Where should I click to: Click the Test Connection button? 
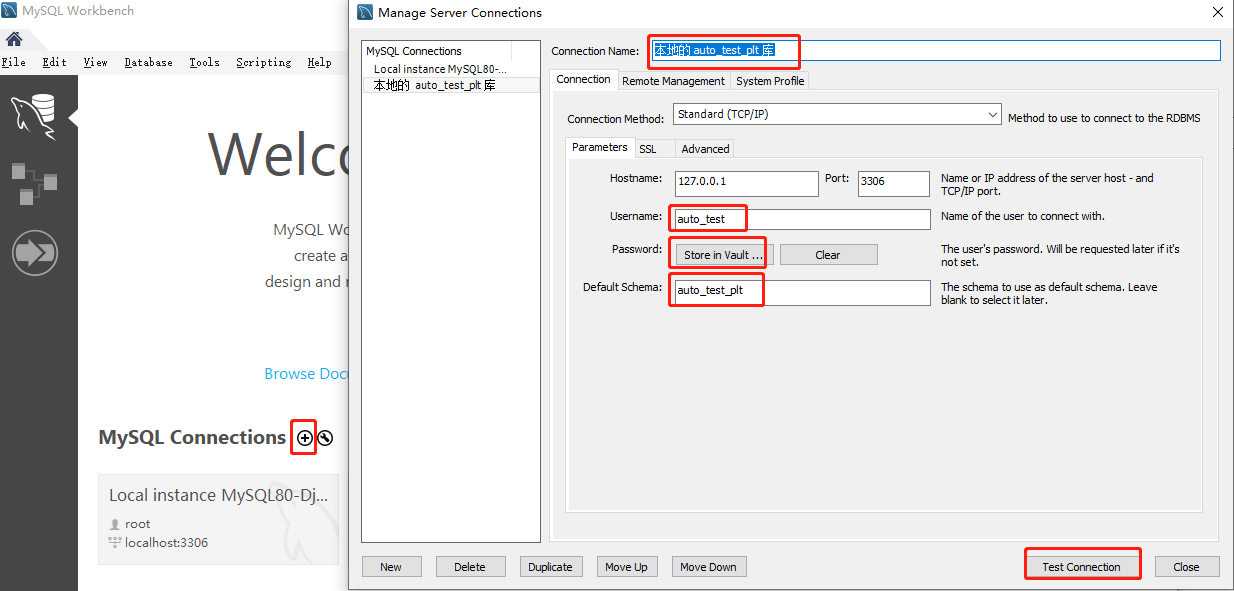(x=1081, y=567)
